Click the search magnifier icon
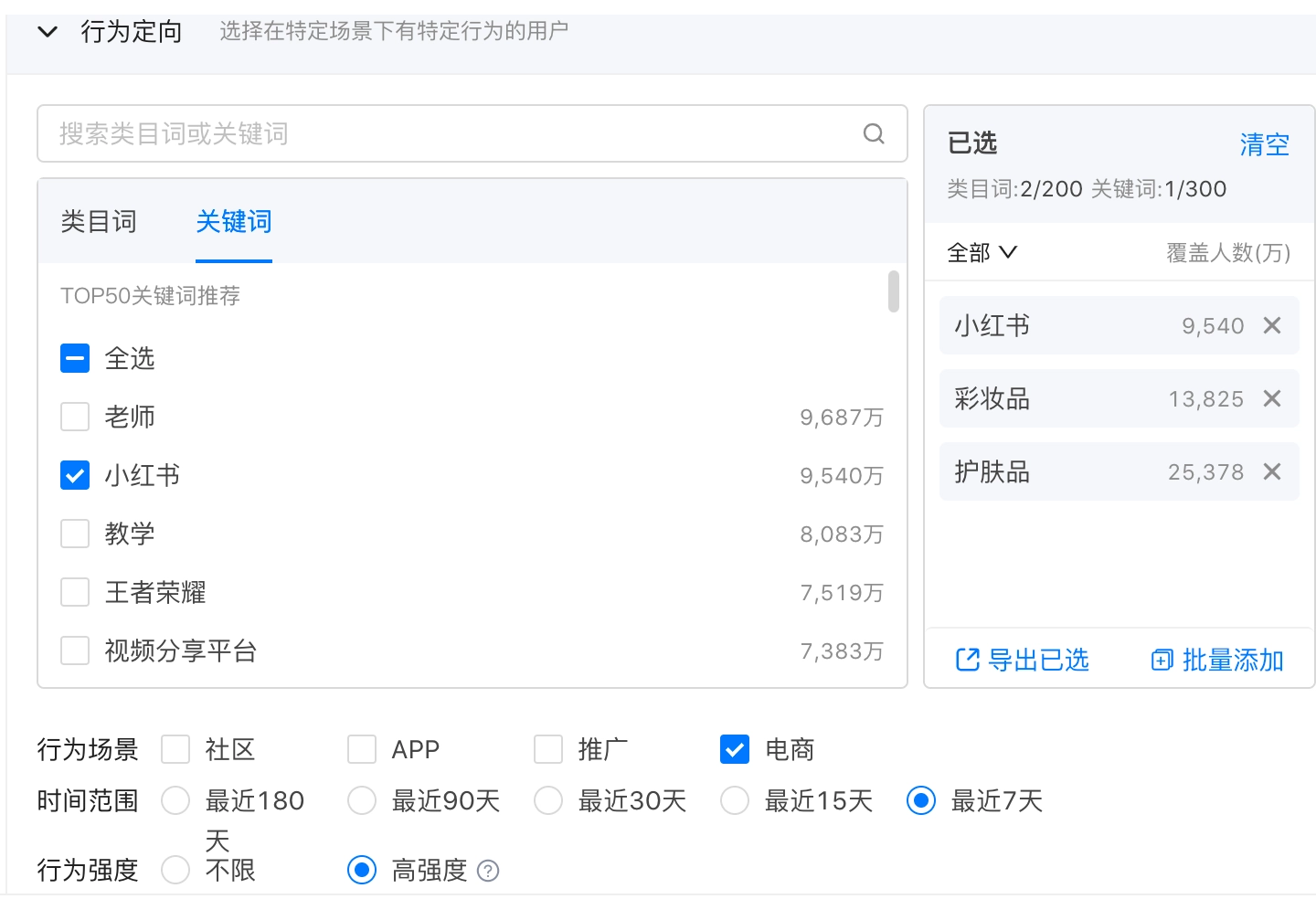The height and width of the screenshot is (899, 1316). pos(875,133)
